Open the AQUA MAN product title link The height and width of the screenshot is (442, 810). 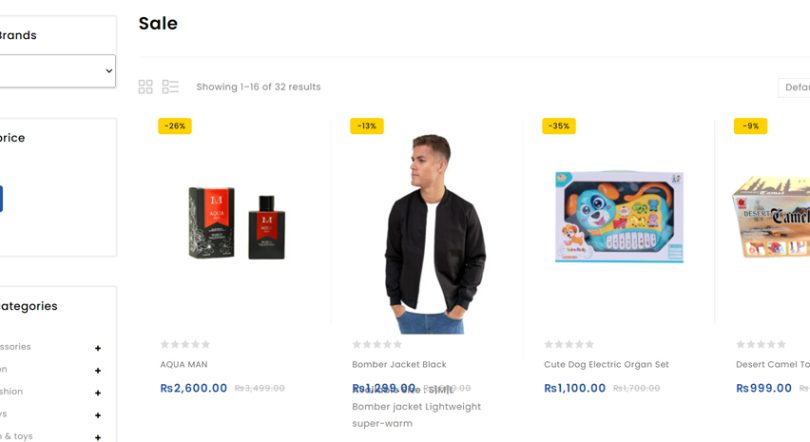[x=184, y=365]
